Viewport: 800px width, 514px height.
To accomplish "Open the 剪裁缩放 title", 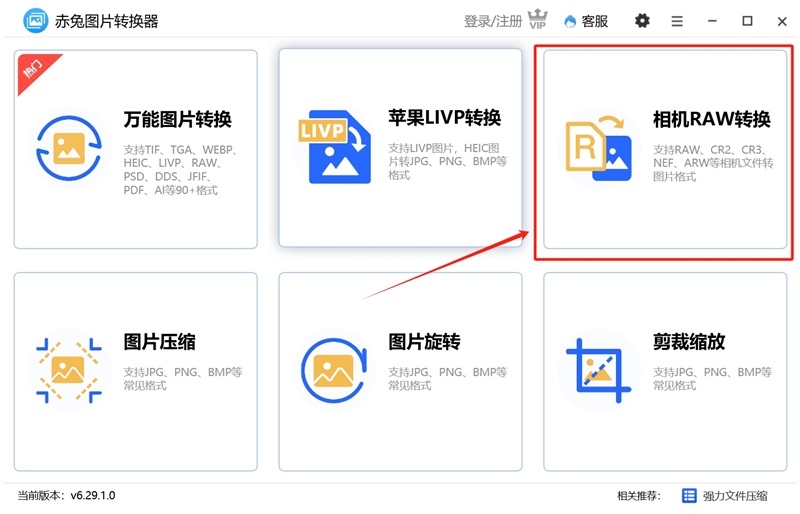I will pos(689,342).
